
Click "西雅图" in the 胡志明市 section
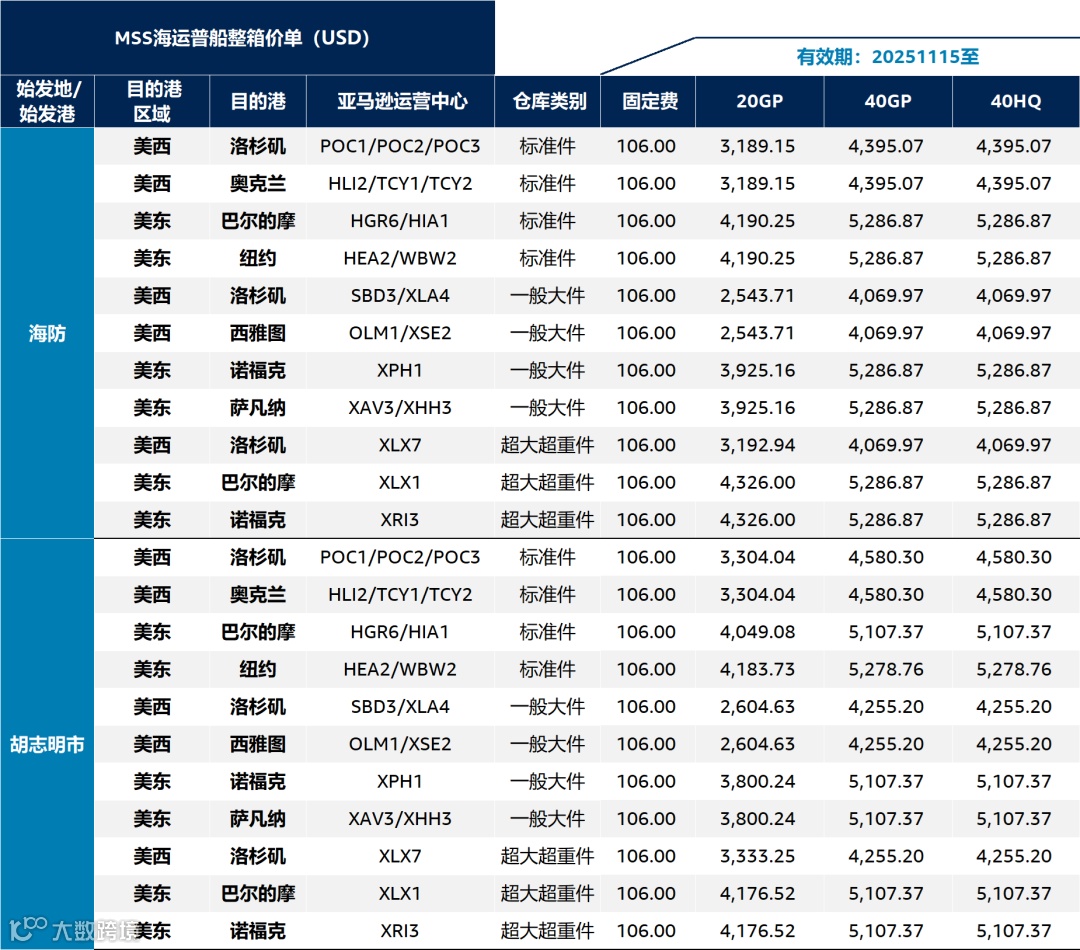(x=258, y=744)
